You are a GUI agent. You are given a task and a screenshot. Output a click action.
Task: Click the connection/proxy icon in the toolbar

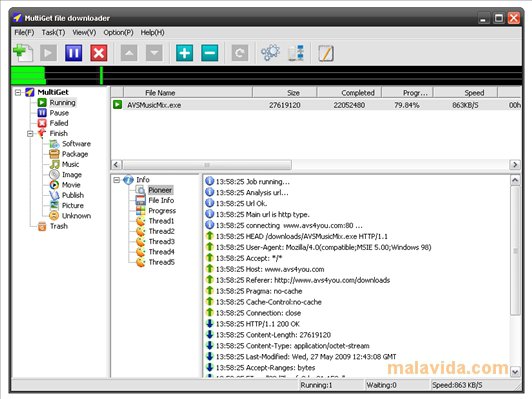tap(296, 53)
